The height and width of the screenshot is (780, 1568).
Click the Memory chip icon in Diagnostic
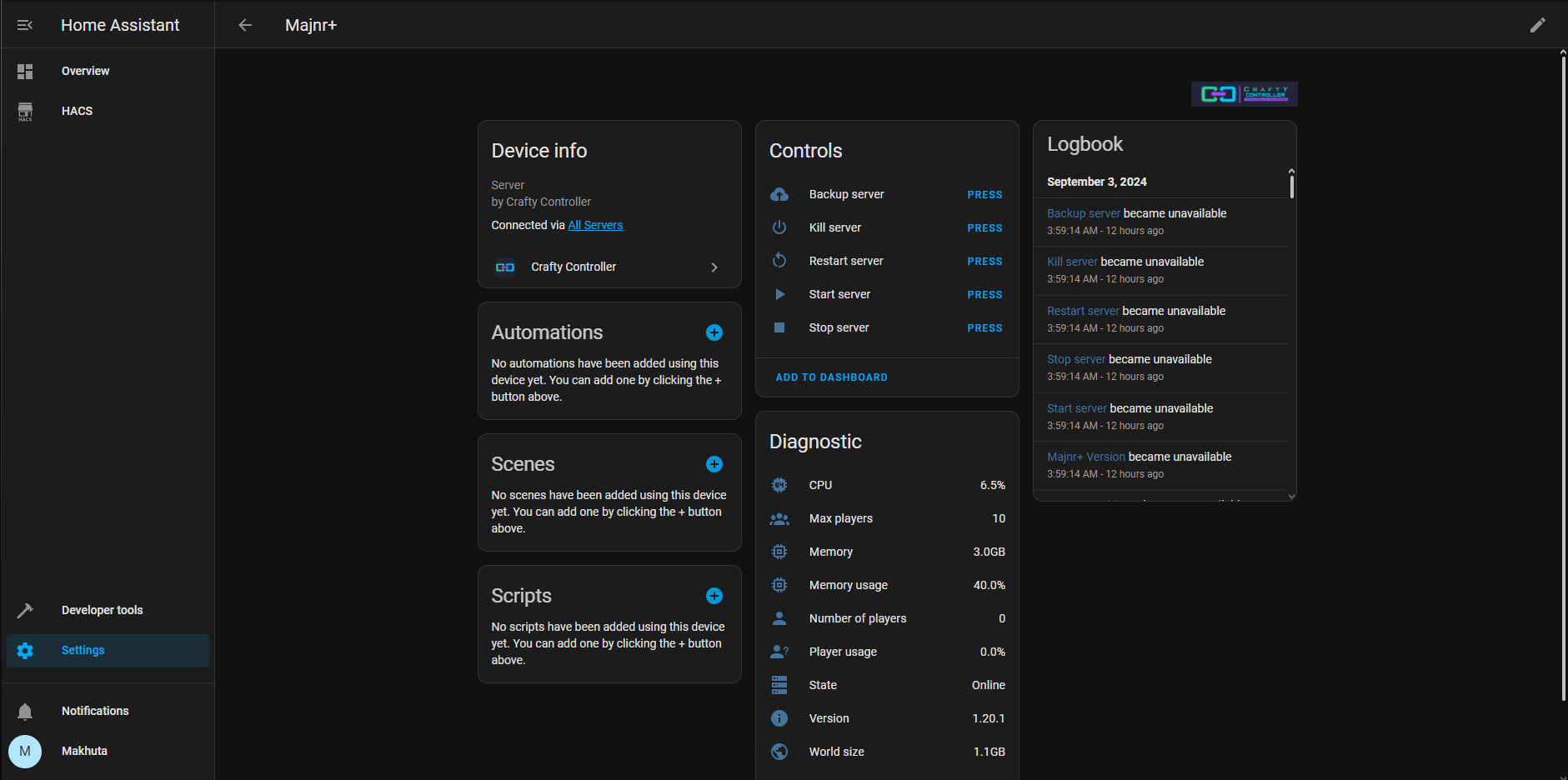[x=779, y=552]
